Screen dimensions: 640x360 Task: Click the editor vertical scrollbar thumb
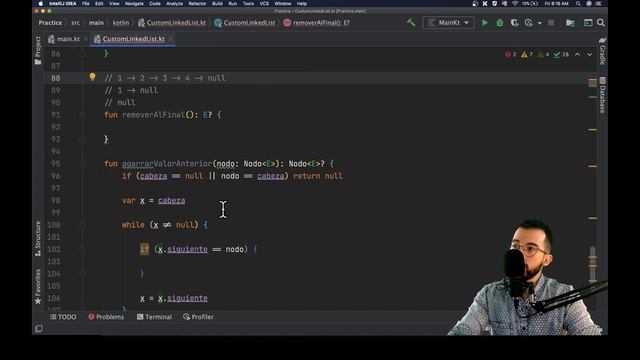point(593,264)
